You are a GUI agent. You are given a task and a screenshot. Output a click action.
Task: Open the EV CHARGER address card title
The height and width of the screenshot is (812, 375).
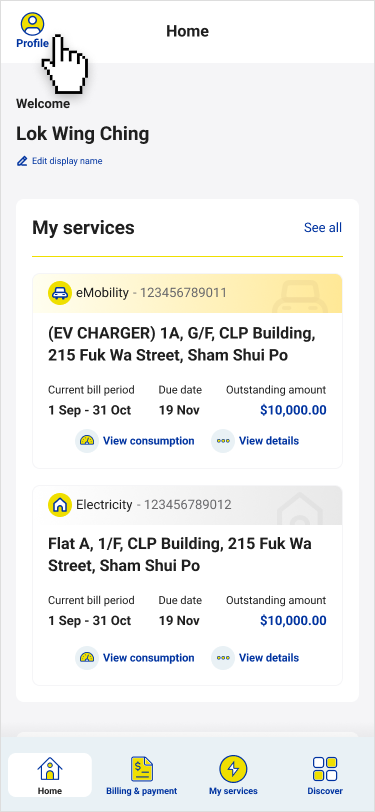tap(181, 344)
